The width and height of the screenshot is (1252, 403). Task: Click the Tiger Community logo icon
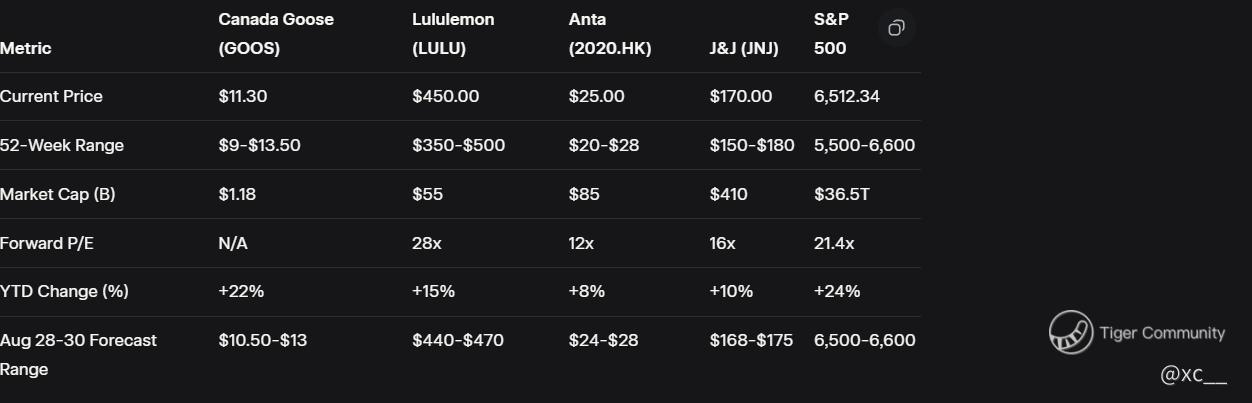tap(1070, 333)
